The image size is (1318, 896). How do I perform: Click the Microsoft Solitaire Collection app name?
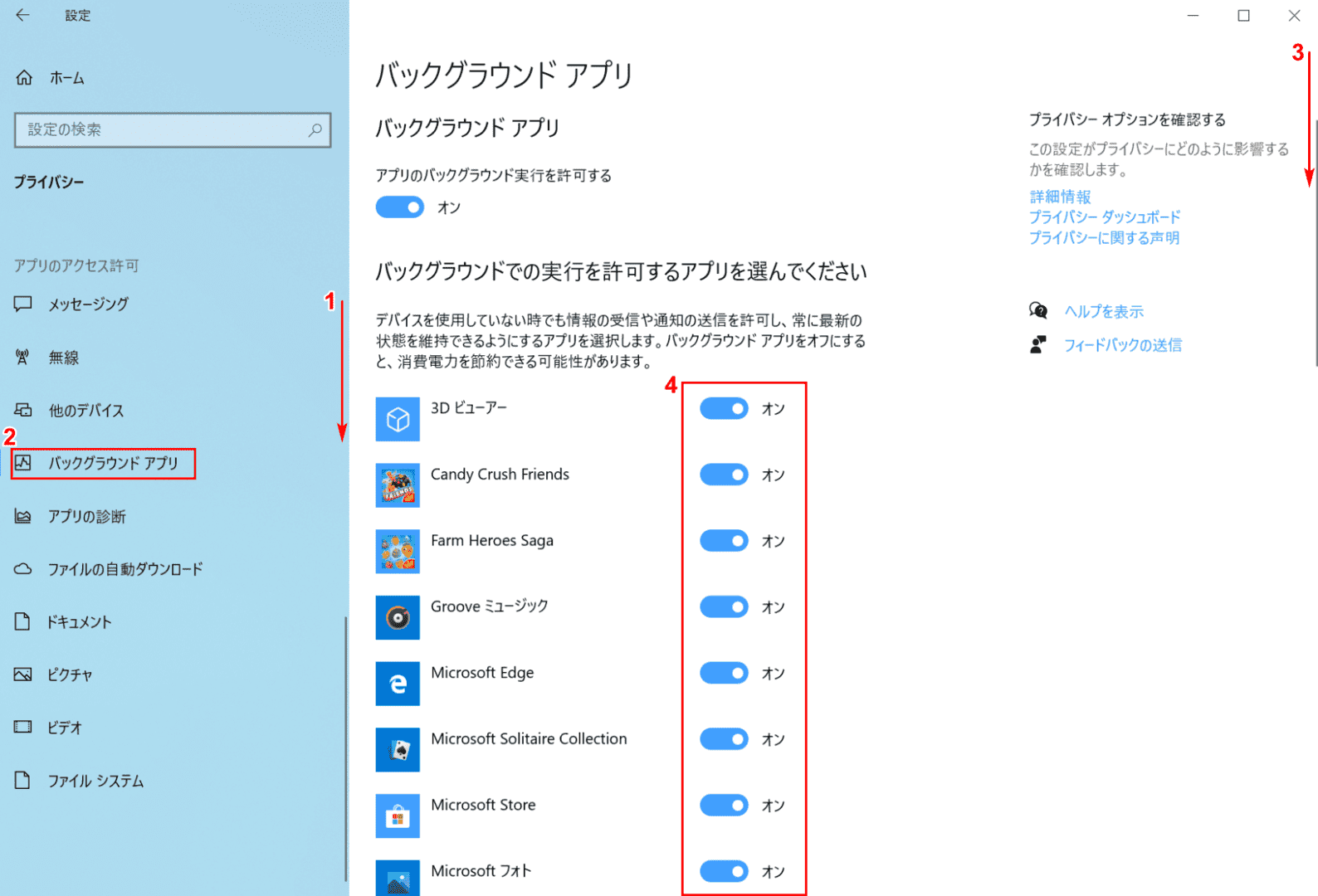(x=529, y=738)
